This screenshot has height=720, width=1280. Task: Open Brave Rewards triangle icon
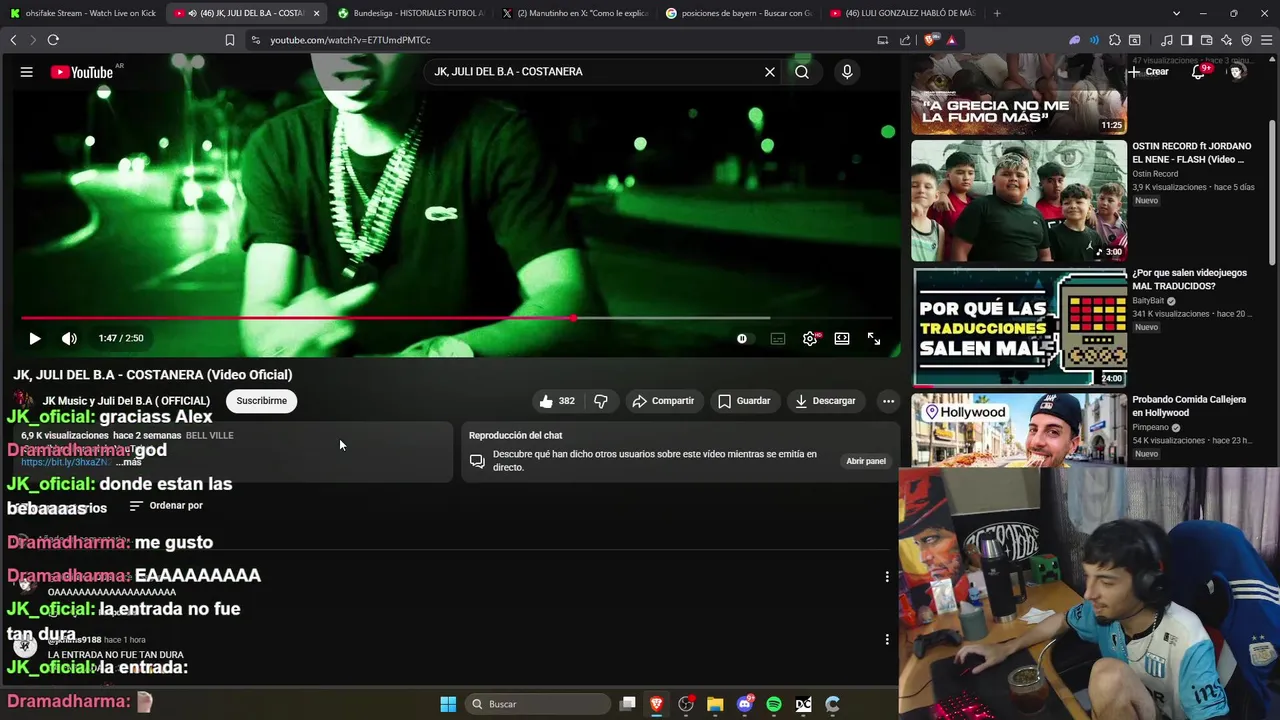[x=951, y=40]
